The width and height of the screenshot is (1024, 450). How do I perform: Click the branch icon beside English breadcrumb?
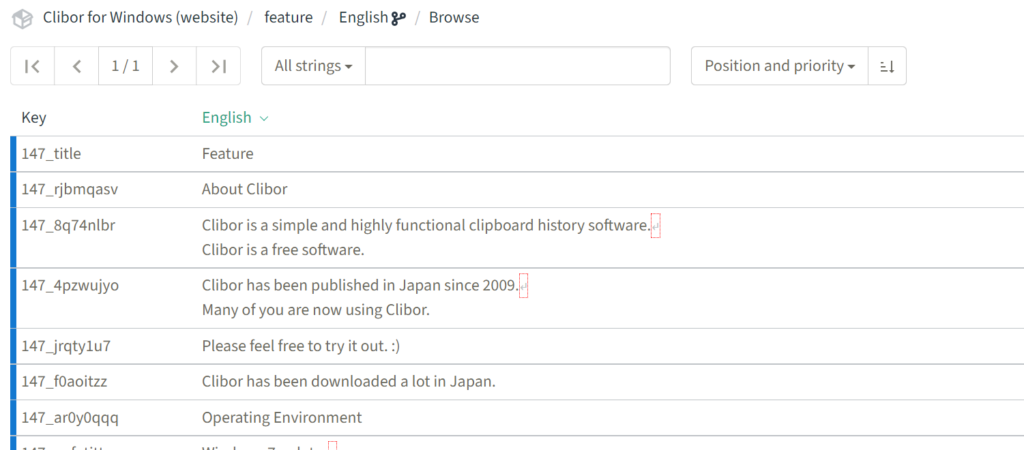click(x=398, y=18)
